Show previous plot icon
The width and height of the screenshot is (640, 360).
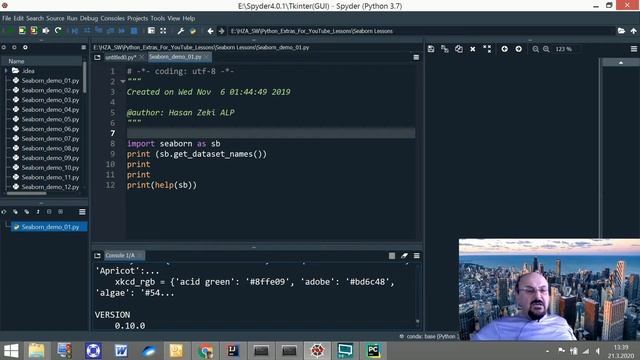(x=504, y=49)
